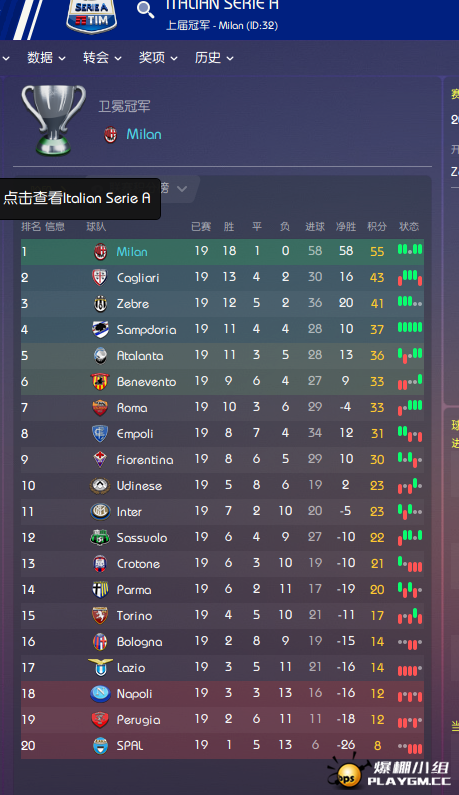Click the search magnifier icon
This screenshot has width=459, height=795.
point(145,9)
